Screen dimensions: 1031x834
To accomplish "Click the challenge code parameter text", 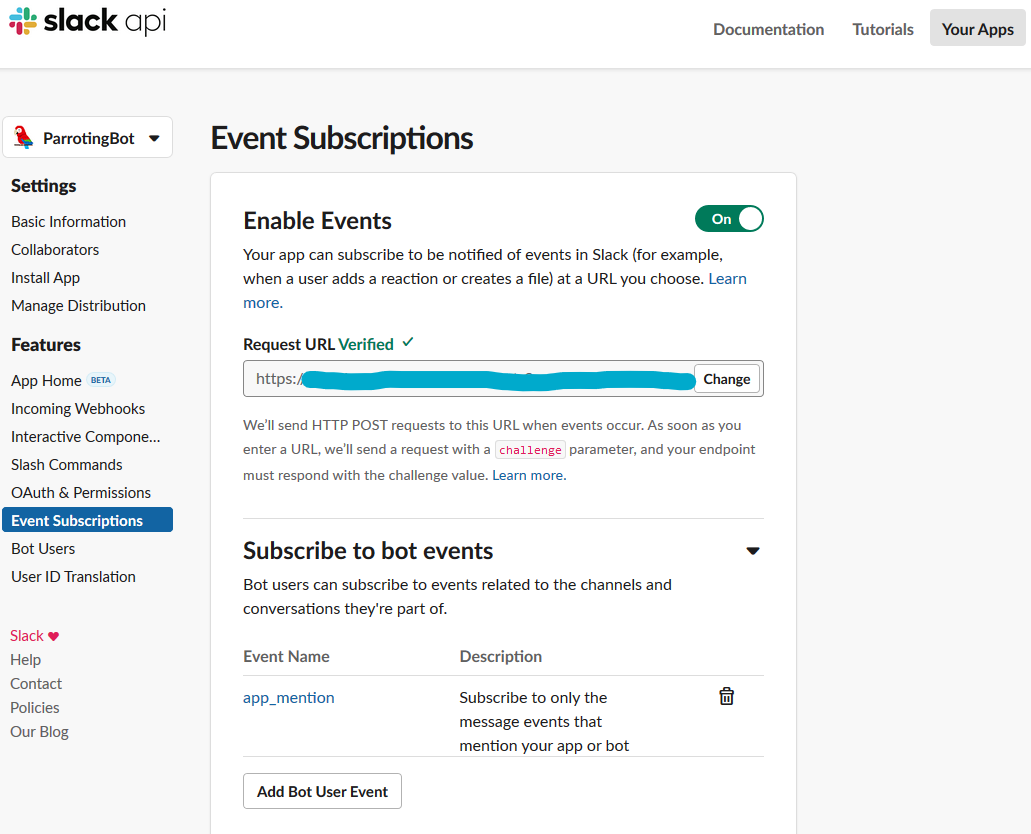I will 530,450.
